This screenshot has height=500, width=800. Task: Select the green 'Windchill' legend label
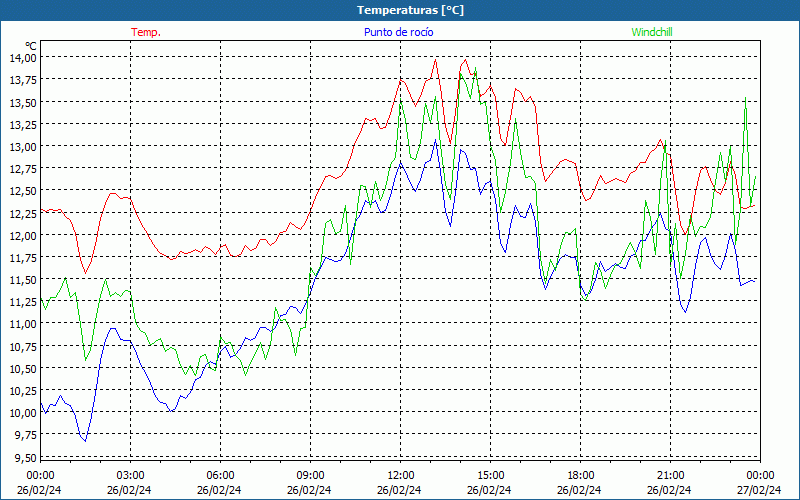pos(652,32)
